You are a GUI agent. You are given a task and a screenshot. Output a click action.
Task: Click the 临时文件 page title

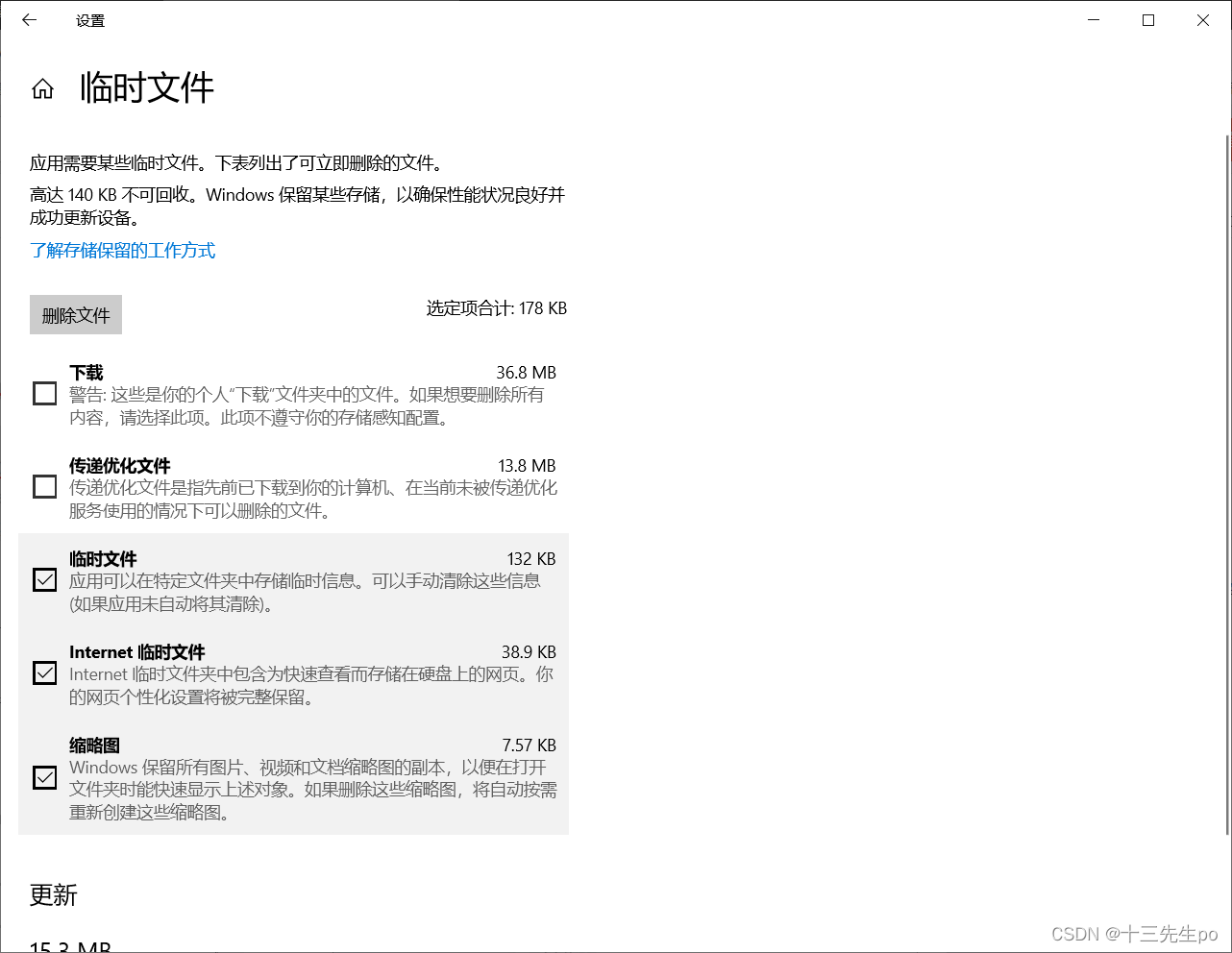[146, 87]
